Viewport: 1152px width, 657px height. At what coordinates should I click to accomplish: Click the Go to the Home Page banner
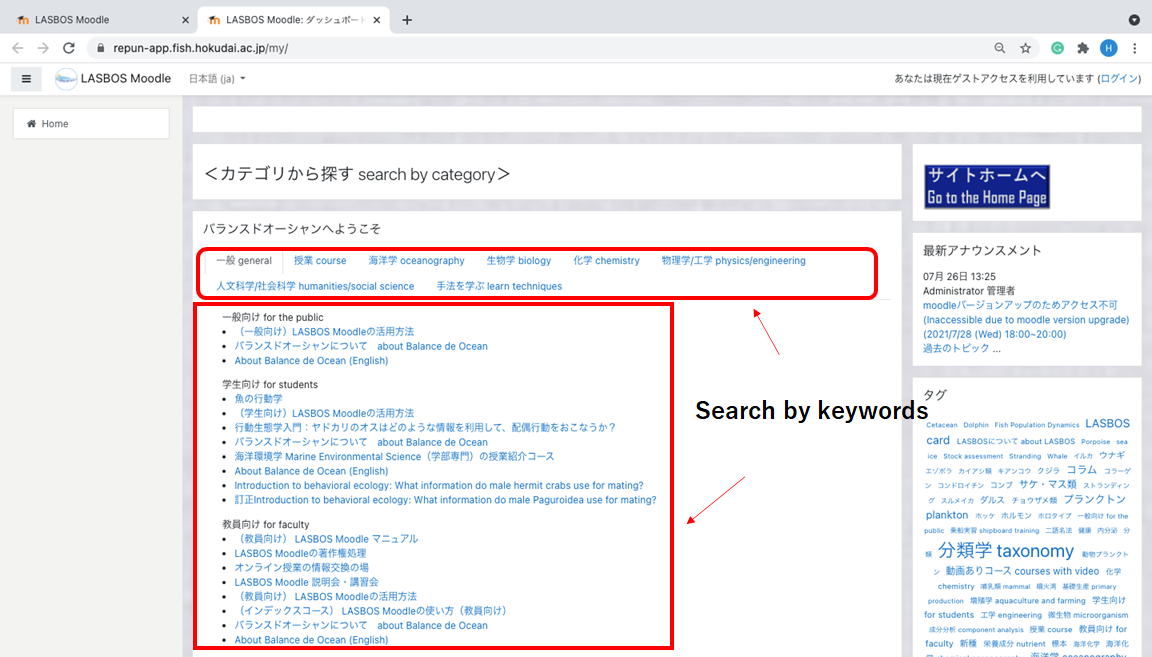point(987,187)
